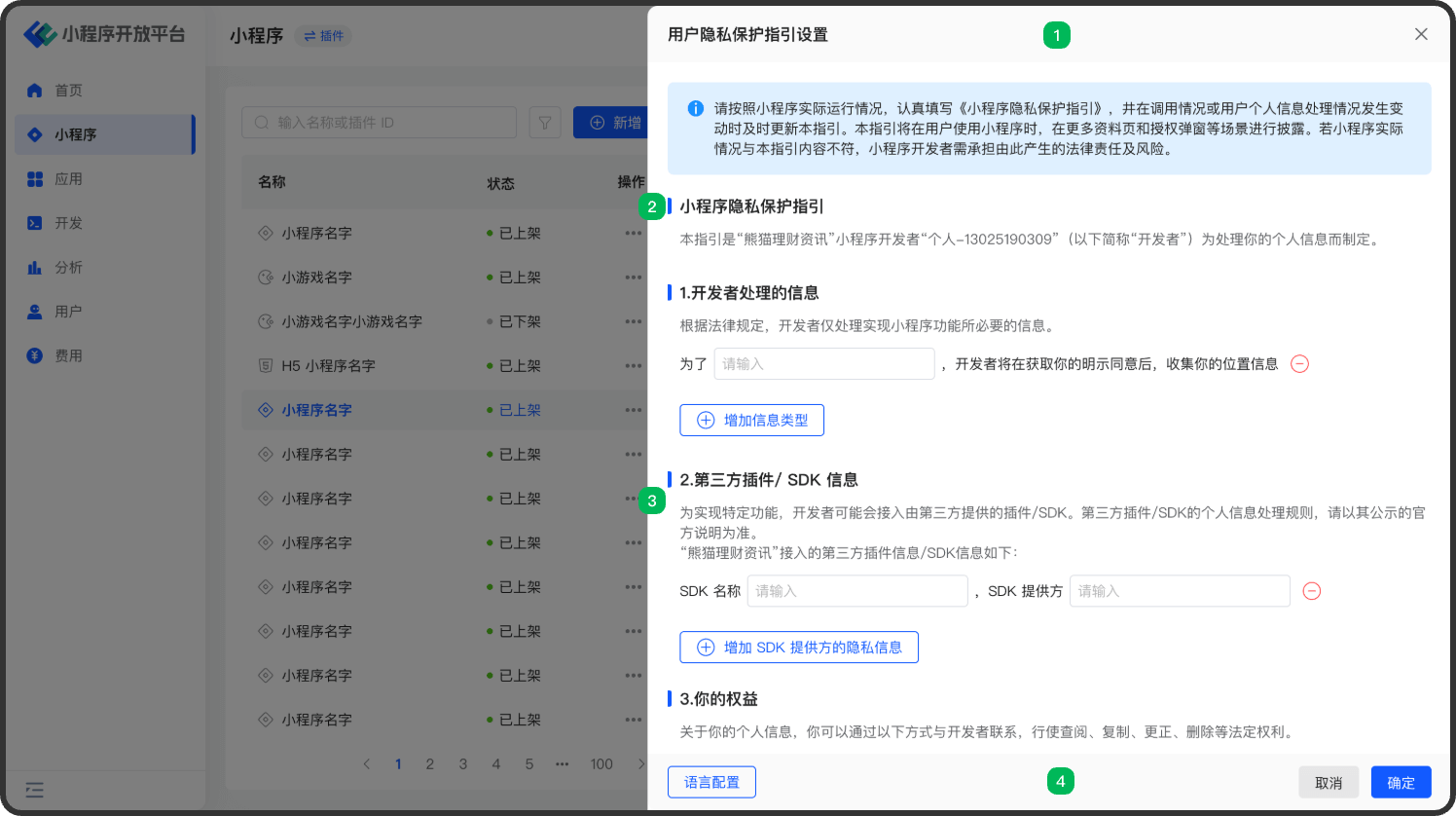
Task: Open 语言配置 language settings
Action: 711,782
